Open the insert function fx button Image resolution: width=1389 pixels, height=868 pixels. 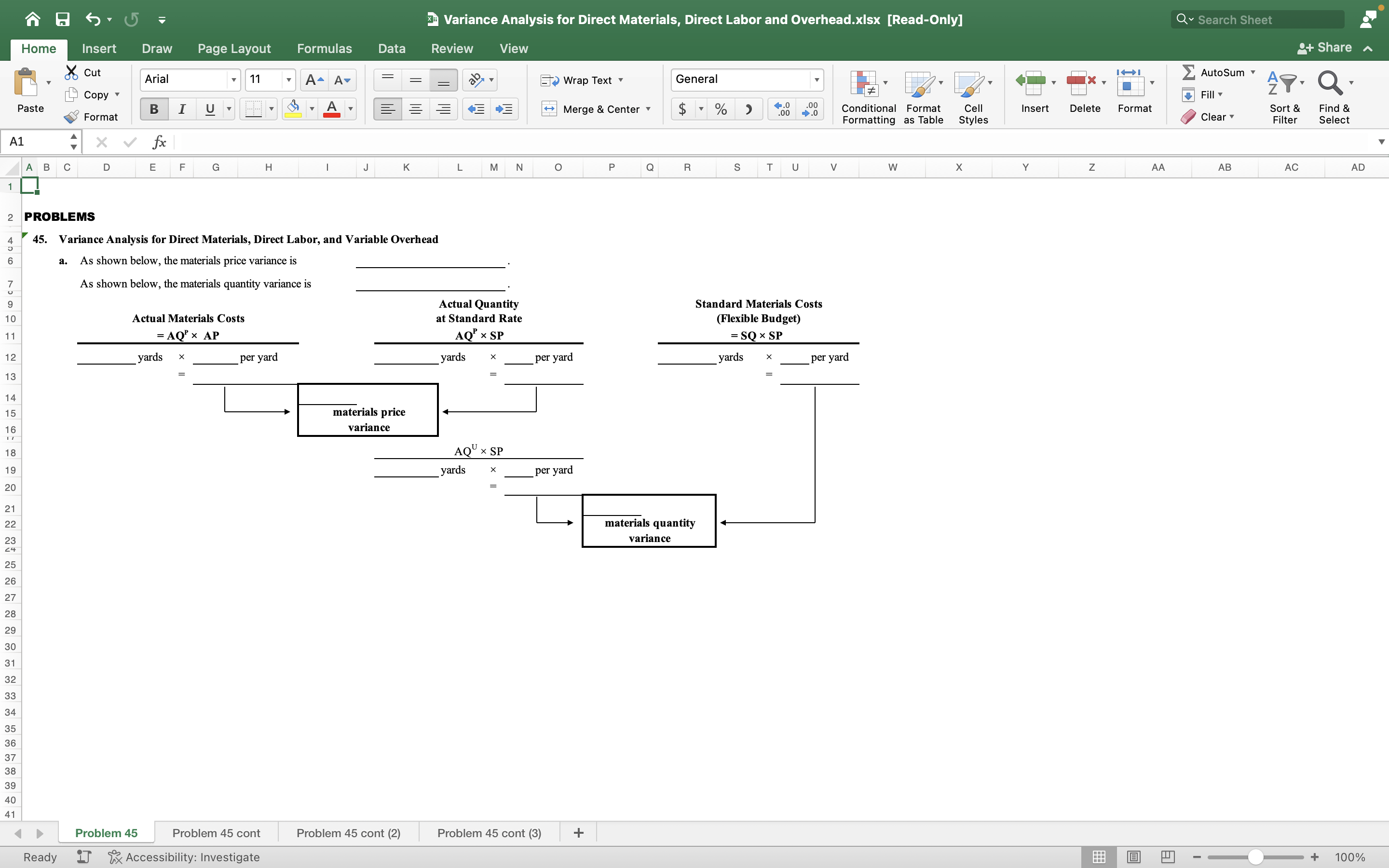pyautogui.click(x=159, y=142)
